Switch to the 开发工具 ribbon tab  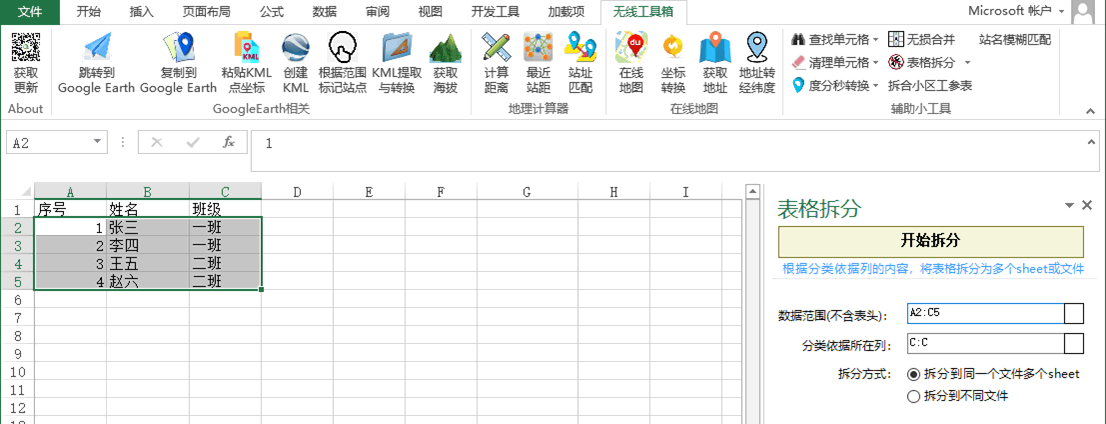tap(495, 12)
